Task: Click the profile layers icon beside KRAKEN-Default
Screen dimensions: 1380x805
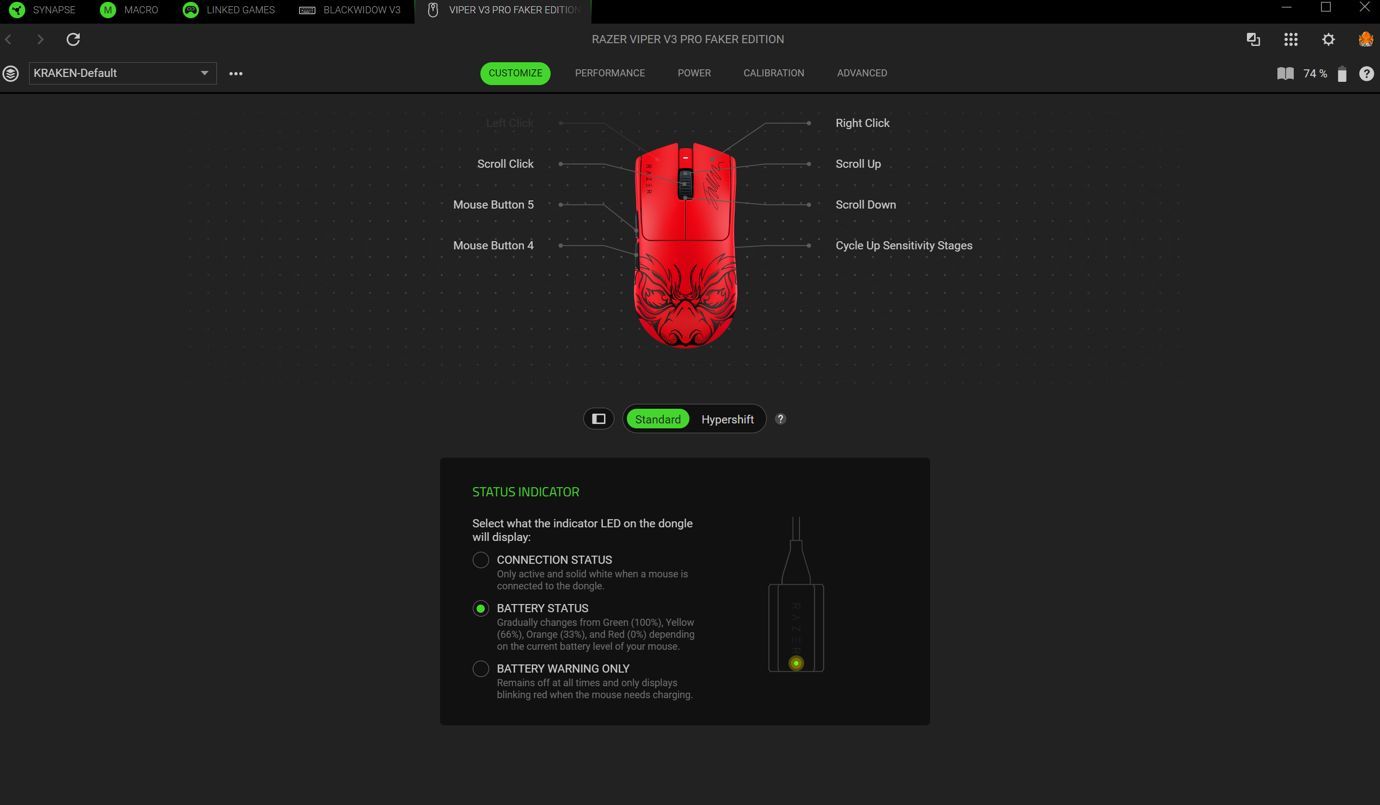Action: [11, 73]
